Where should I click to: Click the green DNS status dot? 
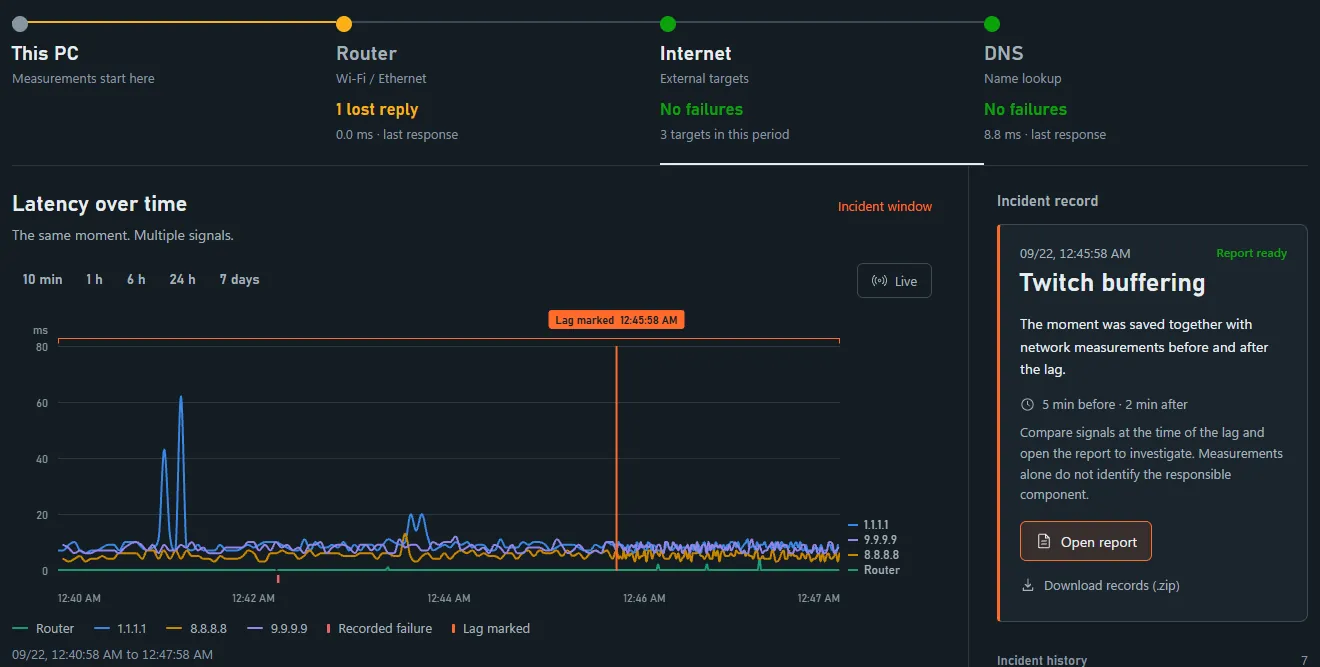coord(992,23)
